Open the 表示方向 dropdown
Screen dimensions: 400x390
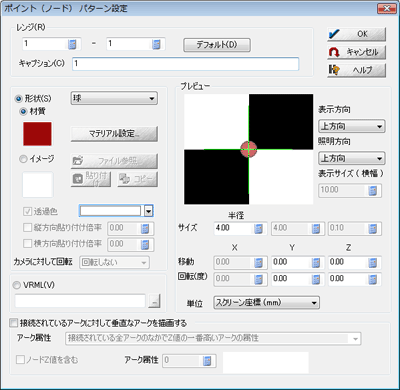click(x=352, y=126)
